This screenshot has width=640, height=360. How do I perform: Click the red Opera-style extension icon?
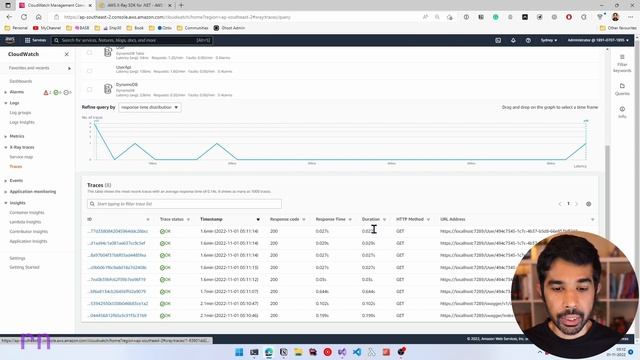click(569, 17)
